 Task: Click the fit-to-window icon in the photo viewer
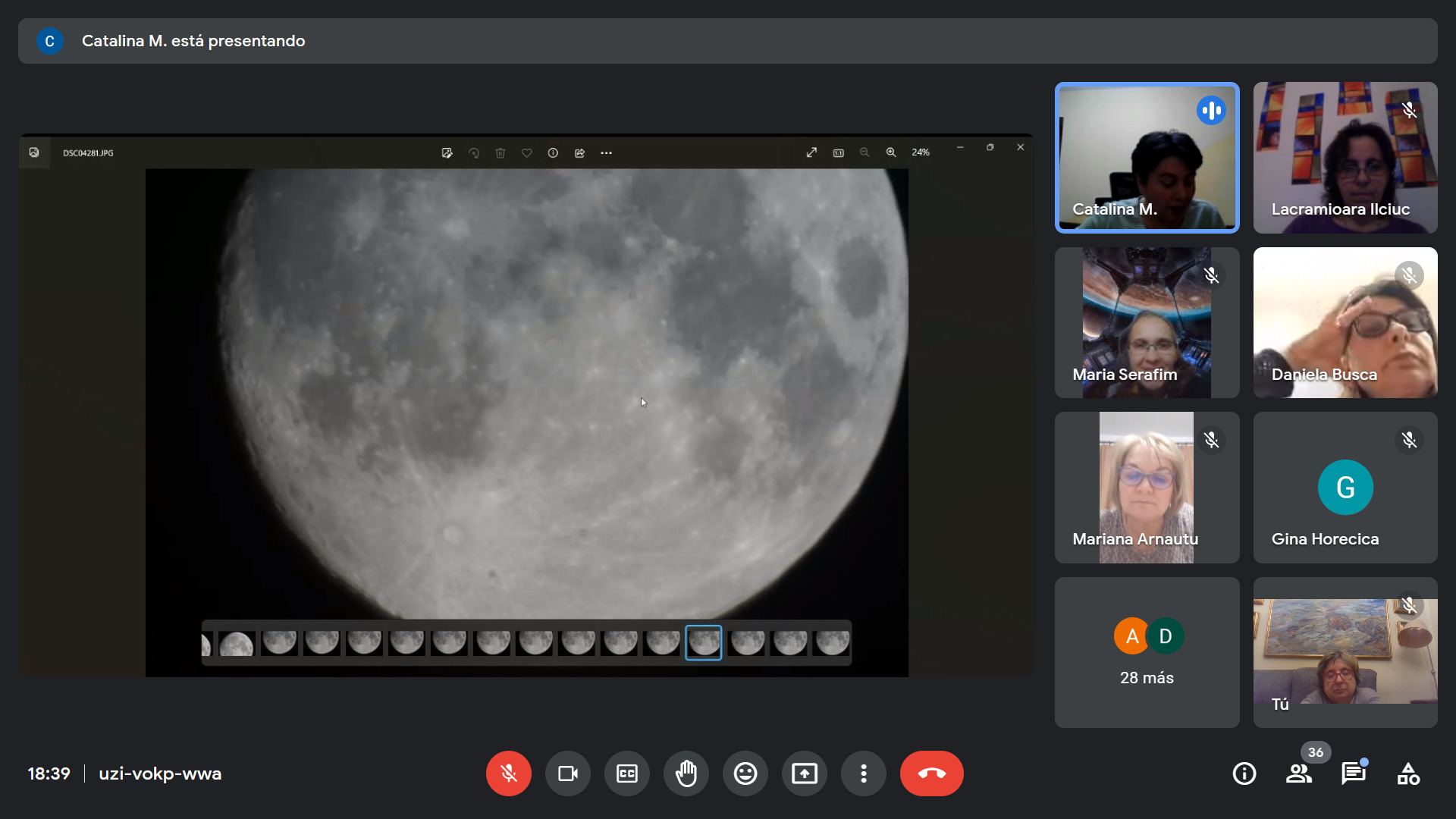coord(838,152)
